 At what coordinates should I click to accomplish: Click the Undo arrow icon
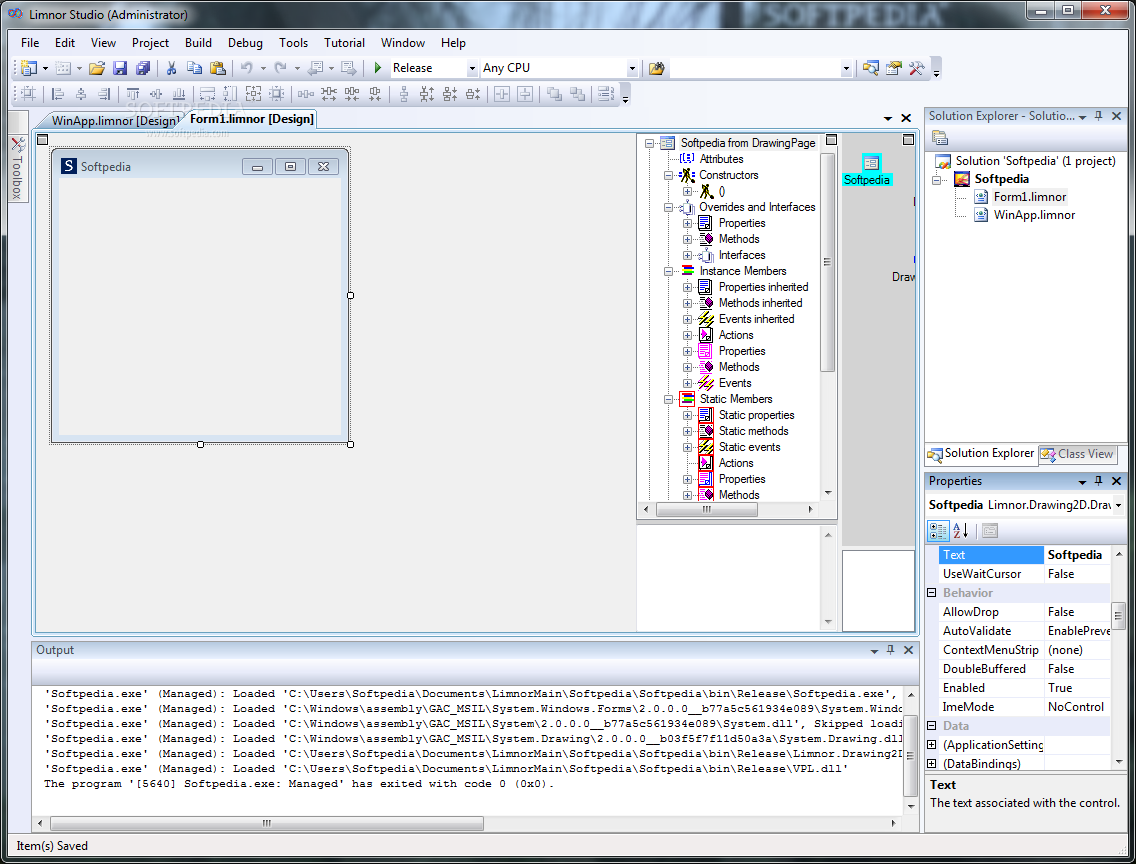(x=247, y=68)
